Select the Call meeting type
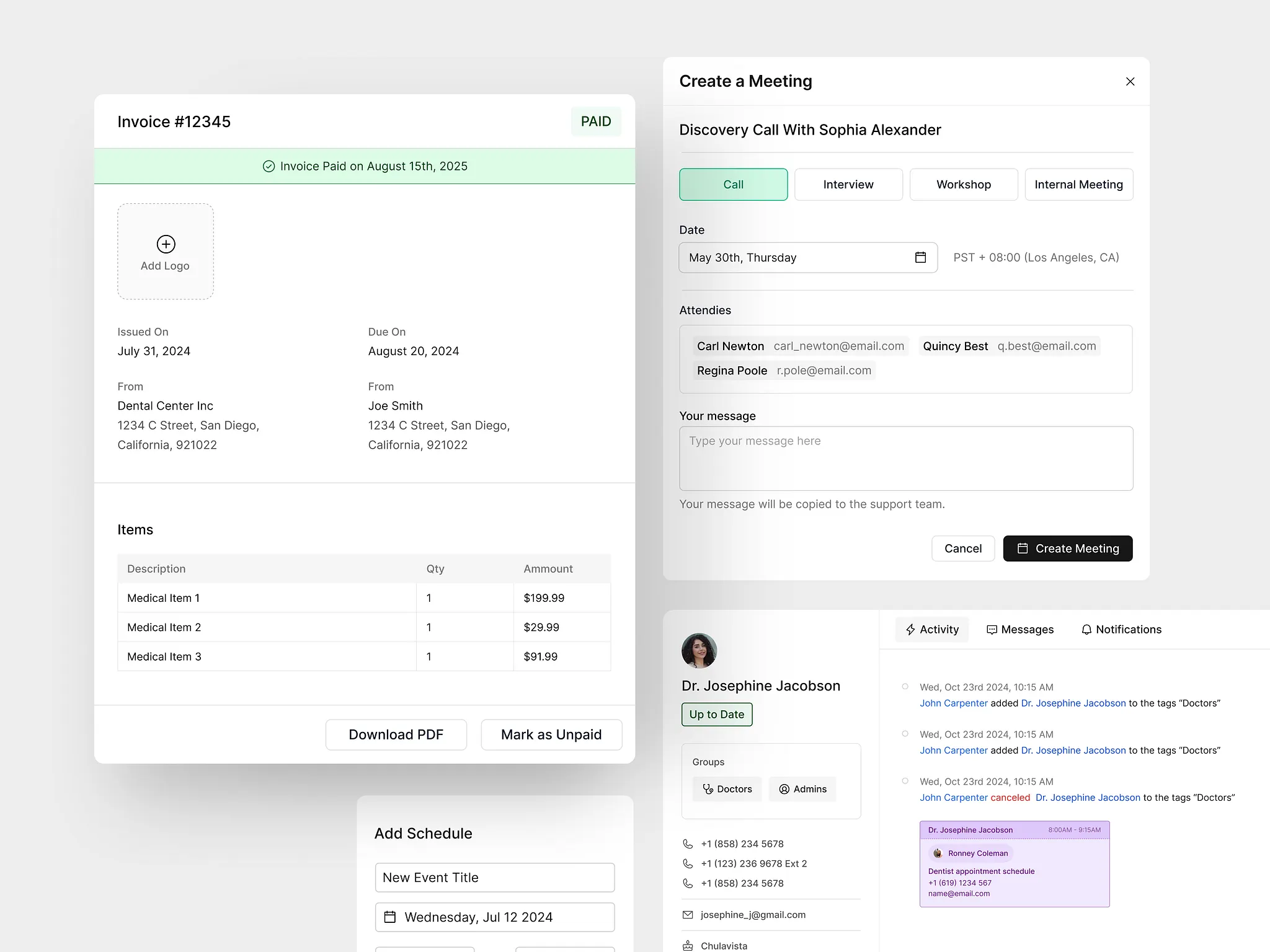Screen dimensions: 1270x952 [733, 185]
